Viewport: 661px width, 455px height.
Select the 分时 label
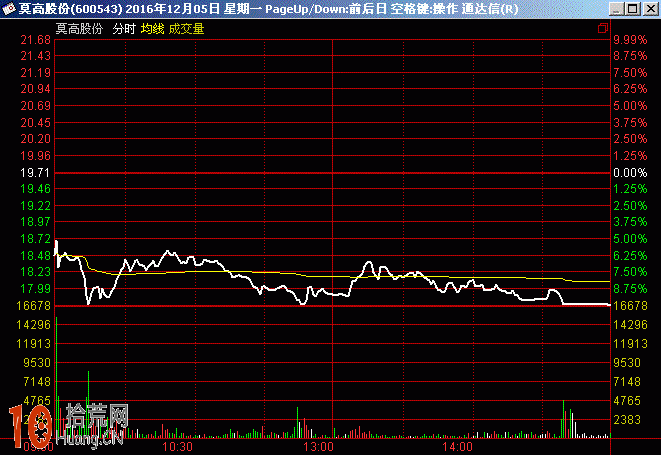124,29
